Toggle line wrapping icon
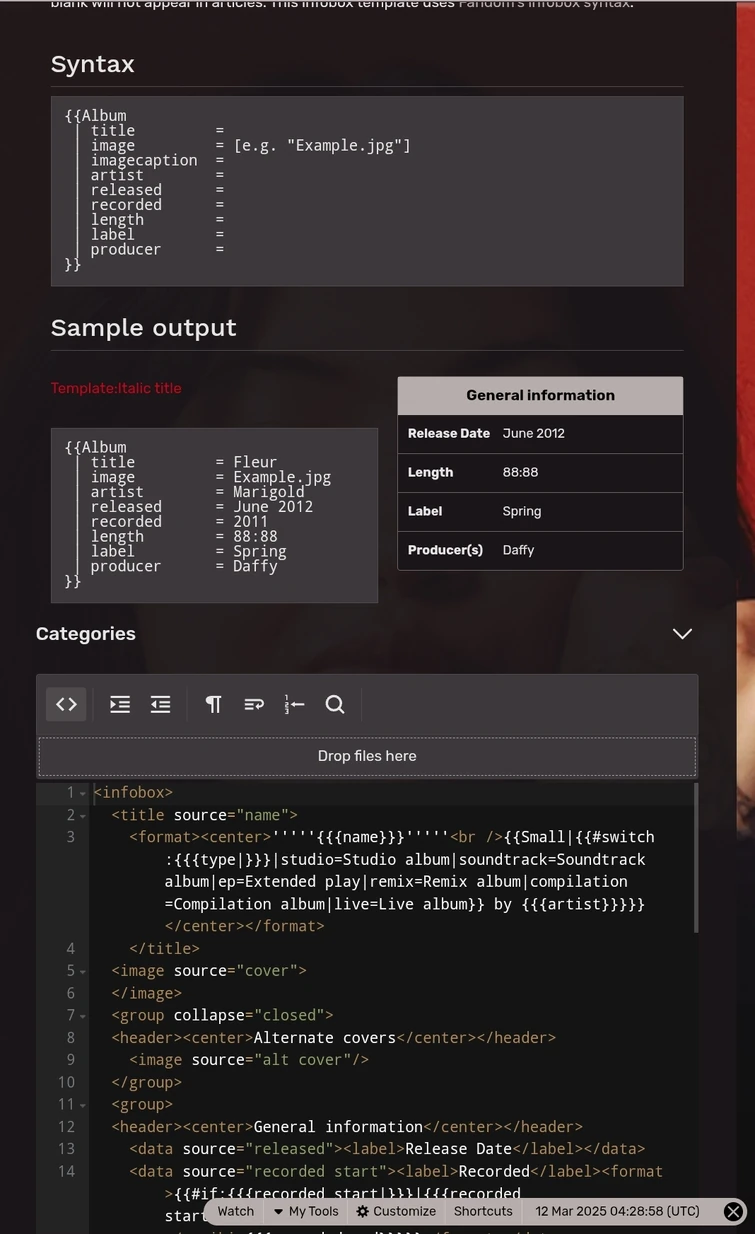The height and width of the screenshot is (1234, 755). (x=254, y=704)
